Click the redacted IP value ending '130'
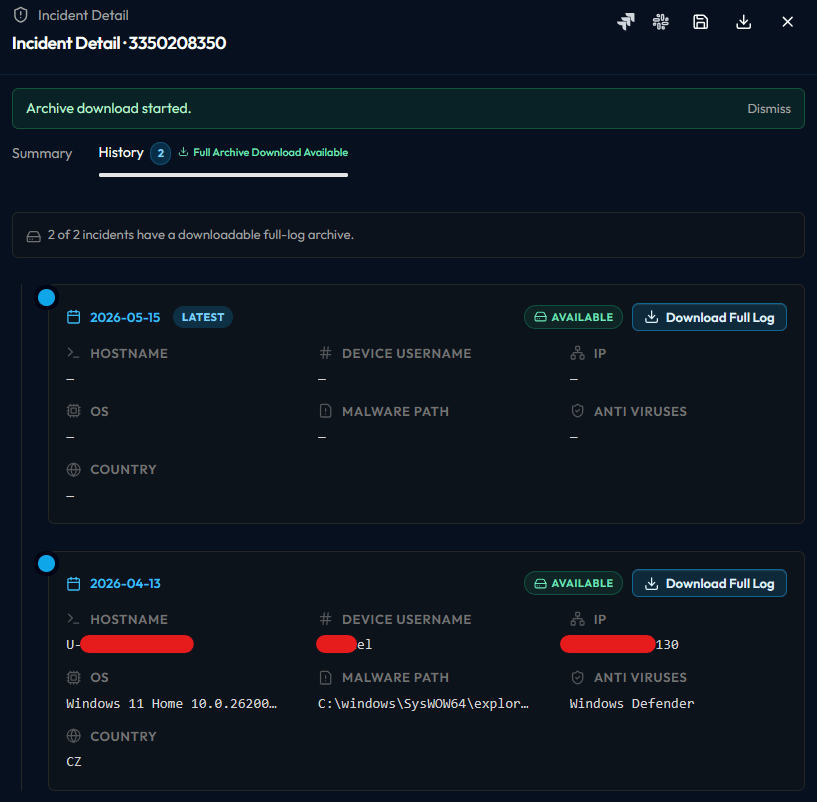817x802 pixels. coord(620,644)
